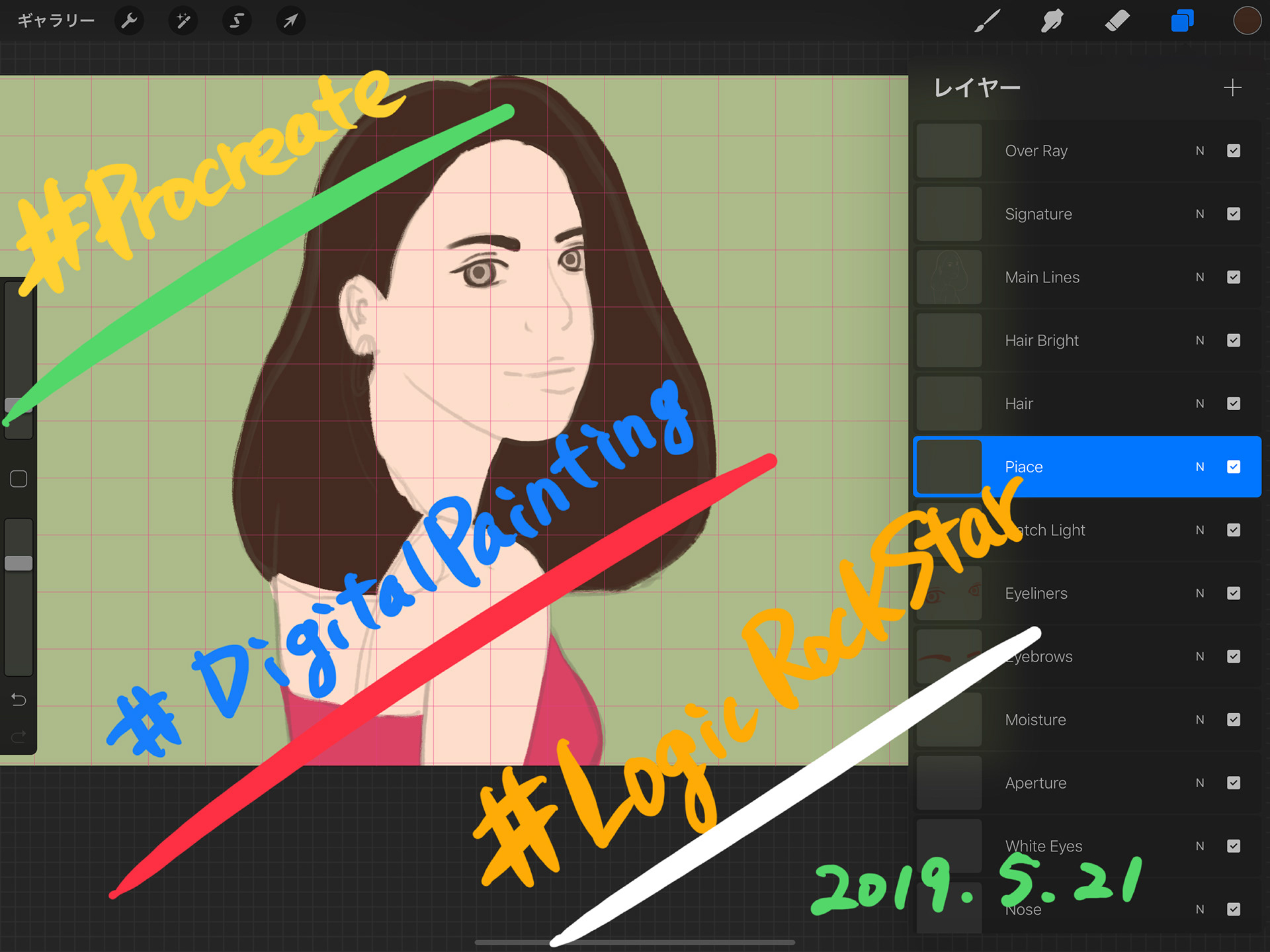Hide the Catch Light layer
This screenshot has height=952, width=1270.
1234,530
